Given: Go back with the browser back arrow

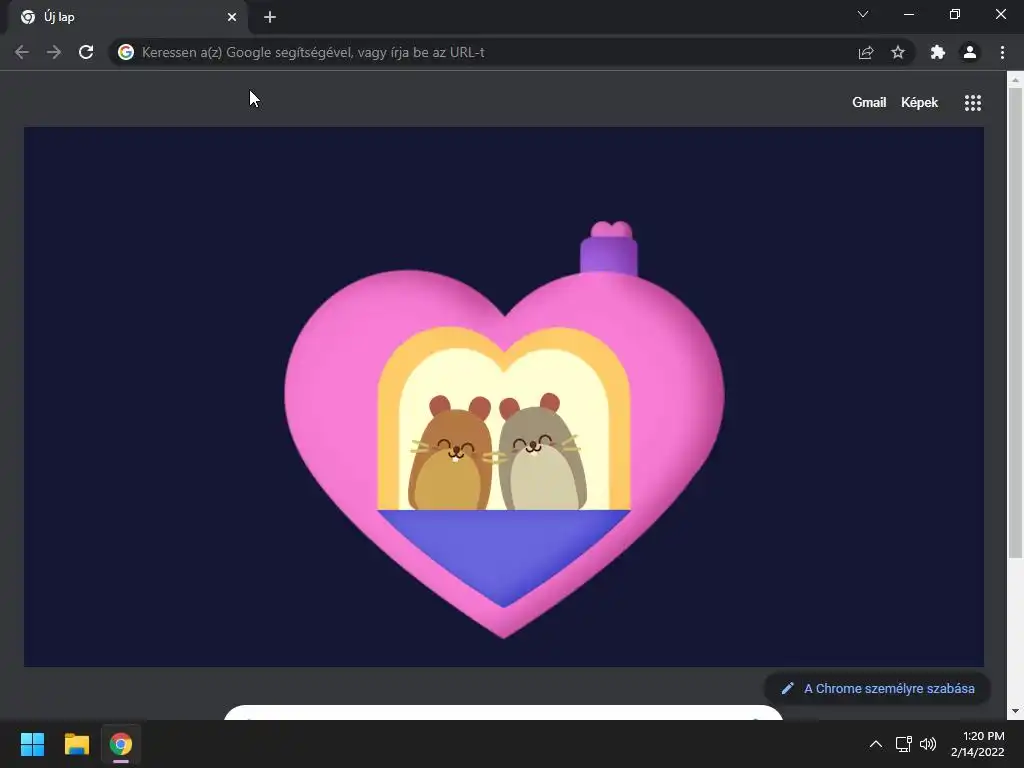Looking at the screenshot, I should point(22,52).
